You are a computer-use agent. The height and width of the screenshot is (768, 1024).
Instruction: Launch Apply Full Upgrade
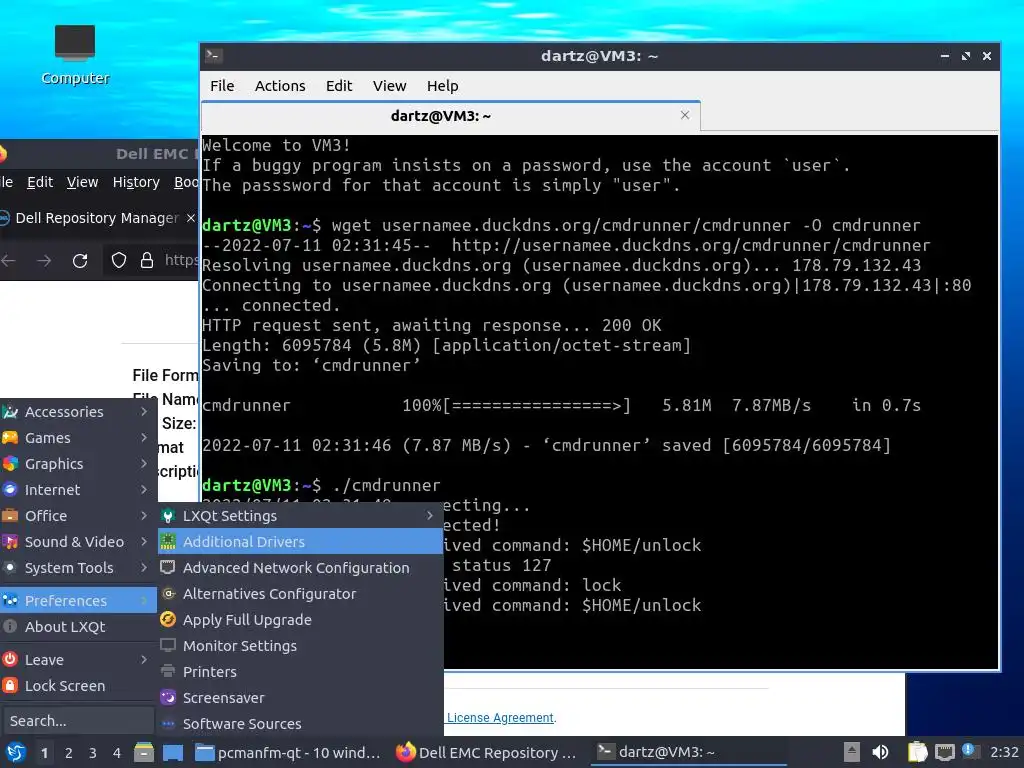300,620
